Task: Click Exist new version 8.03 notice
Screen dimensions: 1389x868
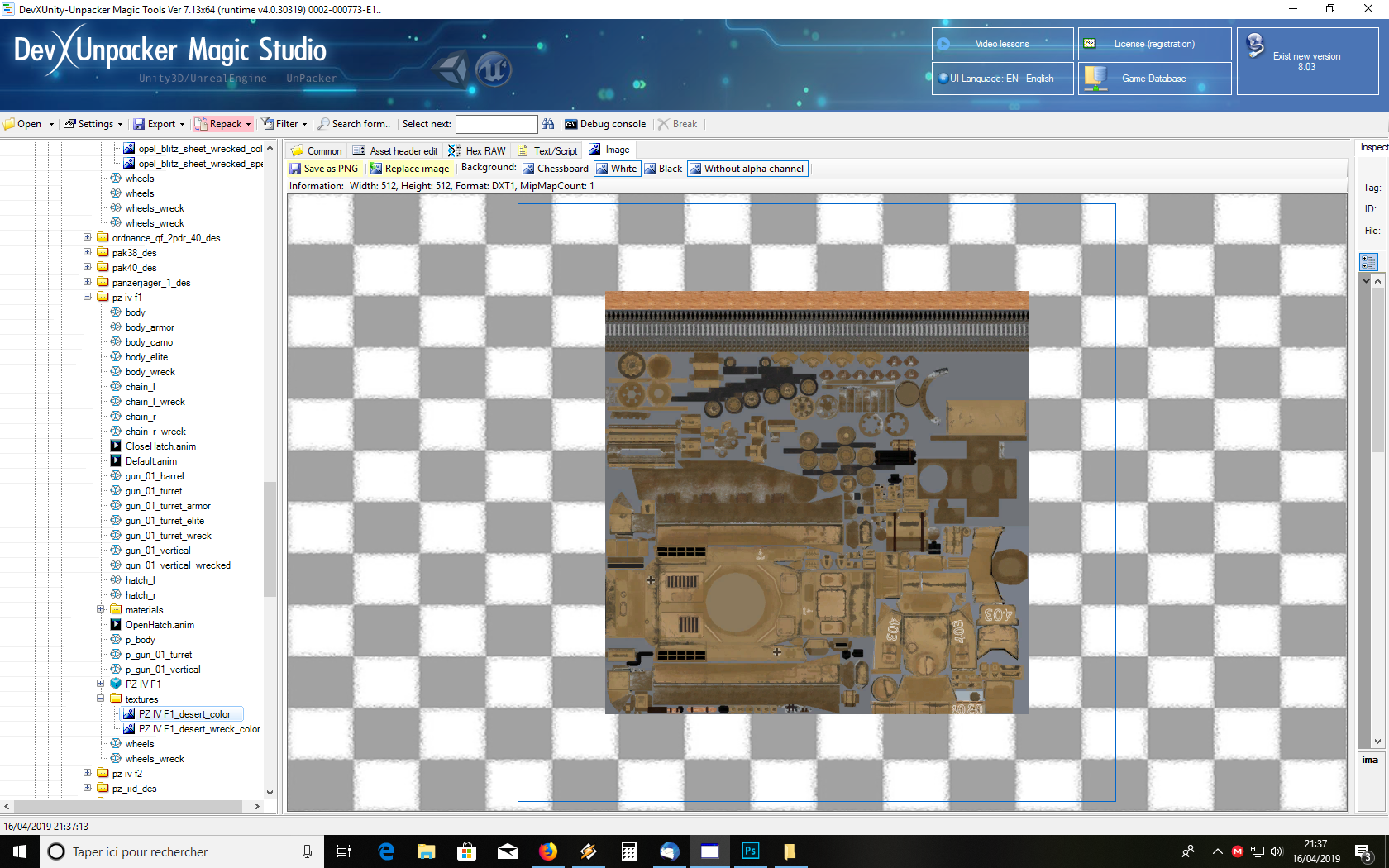Action: [1307, 61]
